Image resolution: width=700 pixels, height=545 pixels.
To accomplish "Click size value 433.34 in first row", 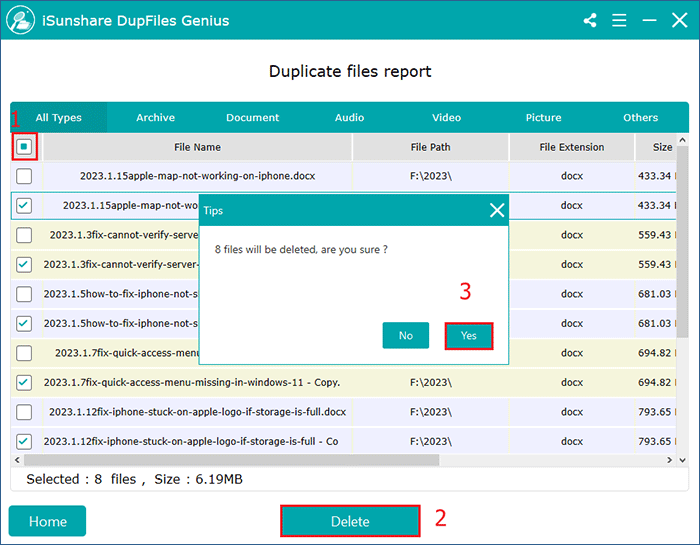I will click(654, 176).
